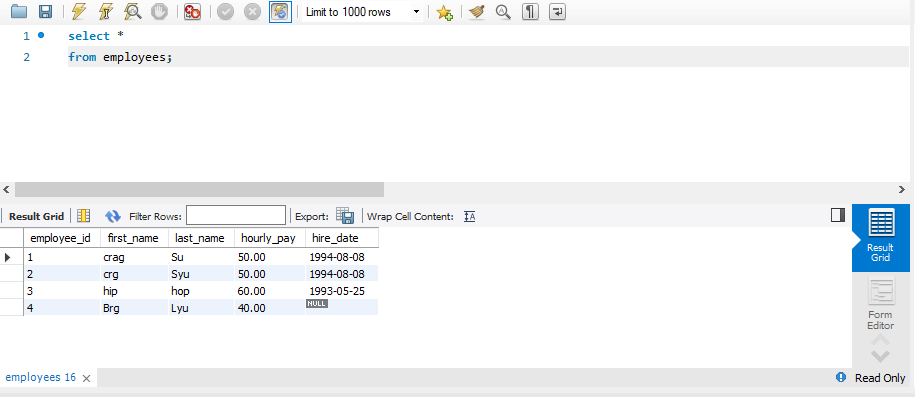
Task: Toggle word wrap toolbar icon
Action: [x=557, y=11]
